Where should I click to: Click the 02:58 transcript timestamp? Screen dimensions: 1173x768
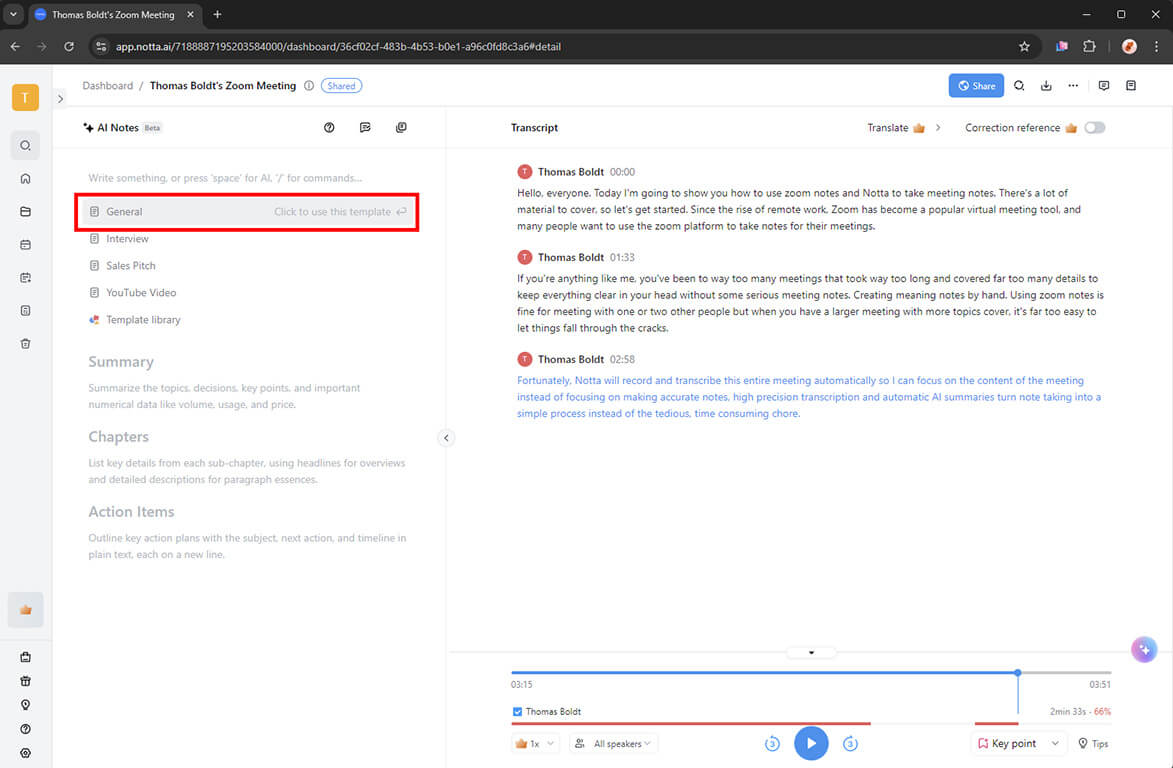click(x=622, y=360)
